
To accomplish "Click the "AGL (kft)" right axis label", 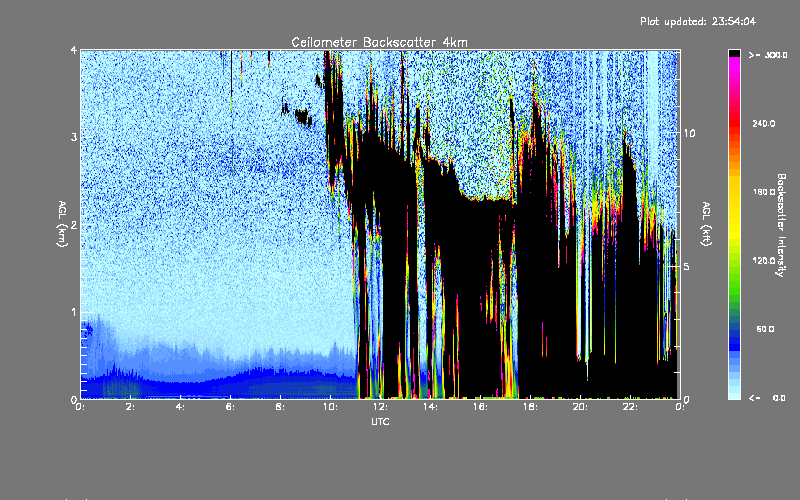I will pos(707,224).
